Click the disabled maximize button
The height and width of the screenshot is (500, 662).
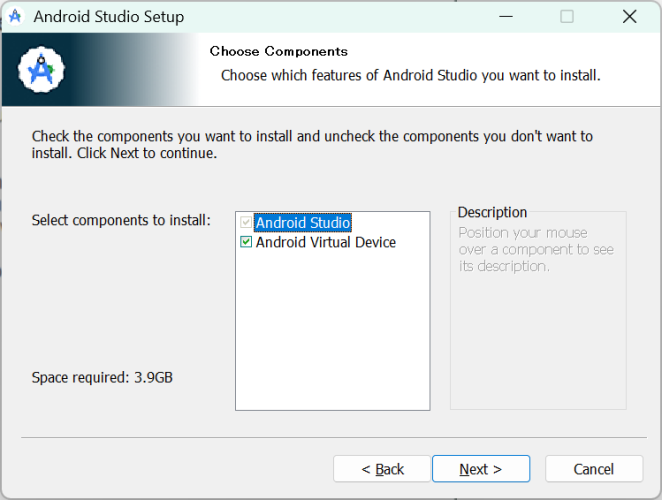(567, 17)
